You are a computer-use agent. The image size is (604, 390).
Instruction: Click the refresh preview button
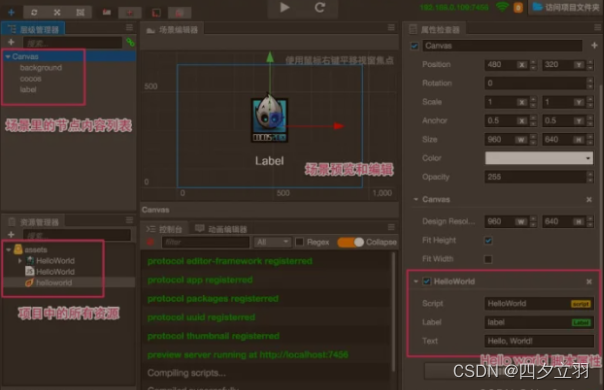click(x=320, y=8)
